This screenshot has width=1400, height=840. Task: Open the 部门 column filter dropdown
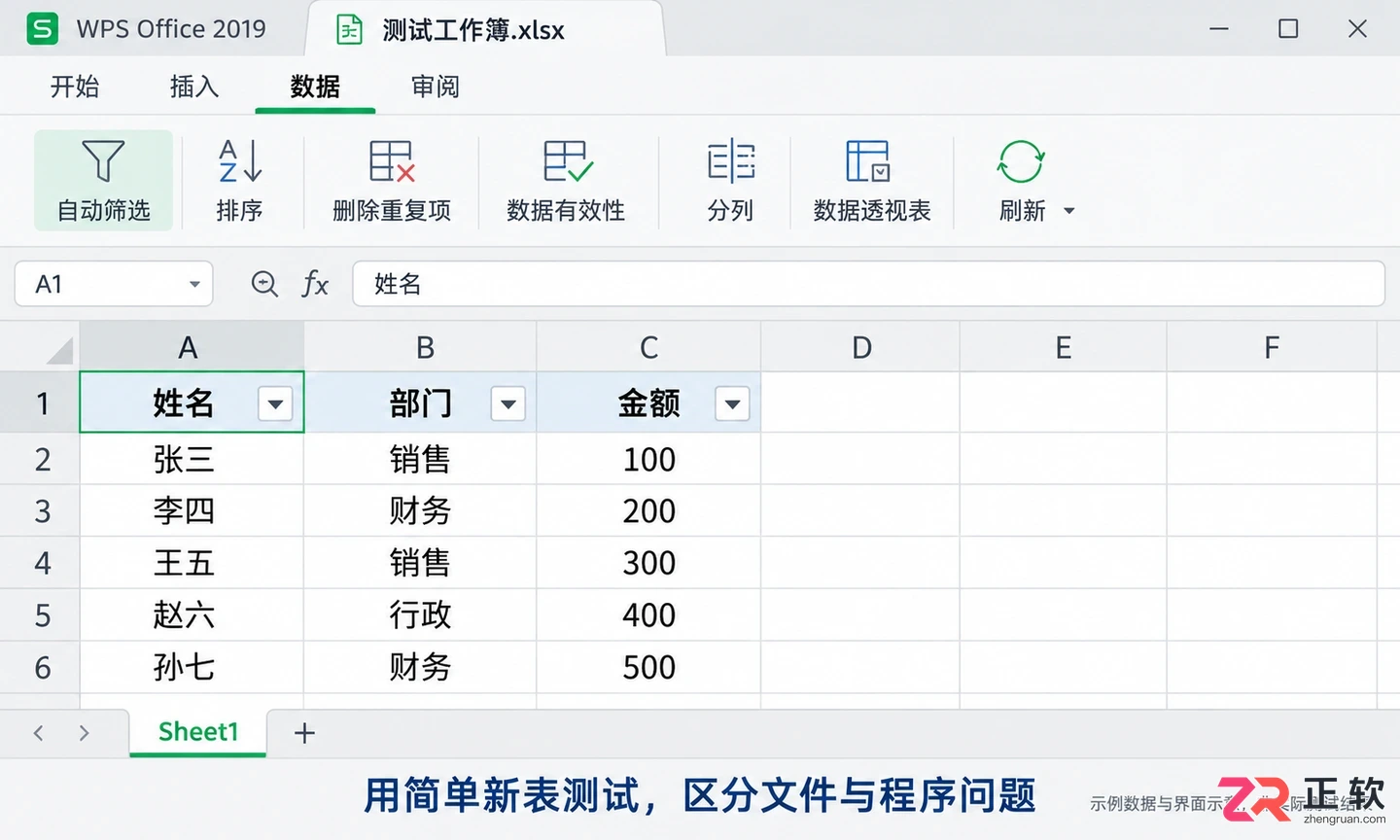(x=507, y=403)
